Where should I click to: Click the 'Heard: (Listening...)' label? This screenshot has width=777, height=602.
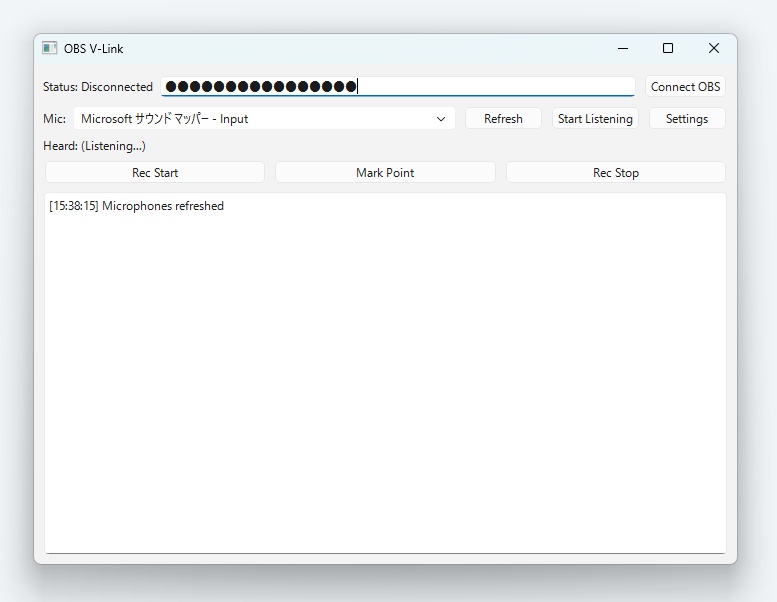click(x=94, y=146)
